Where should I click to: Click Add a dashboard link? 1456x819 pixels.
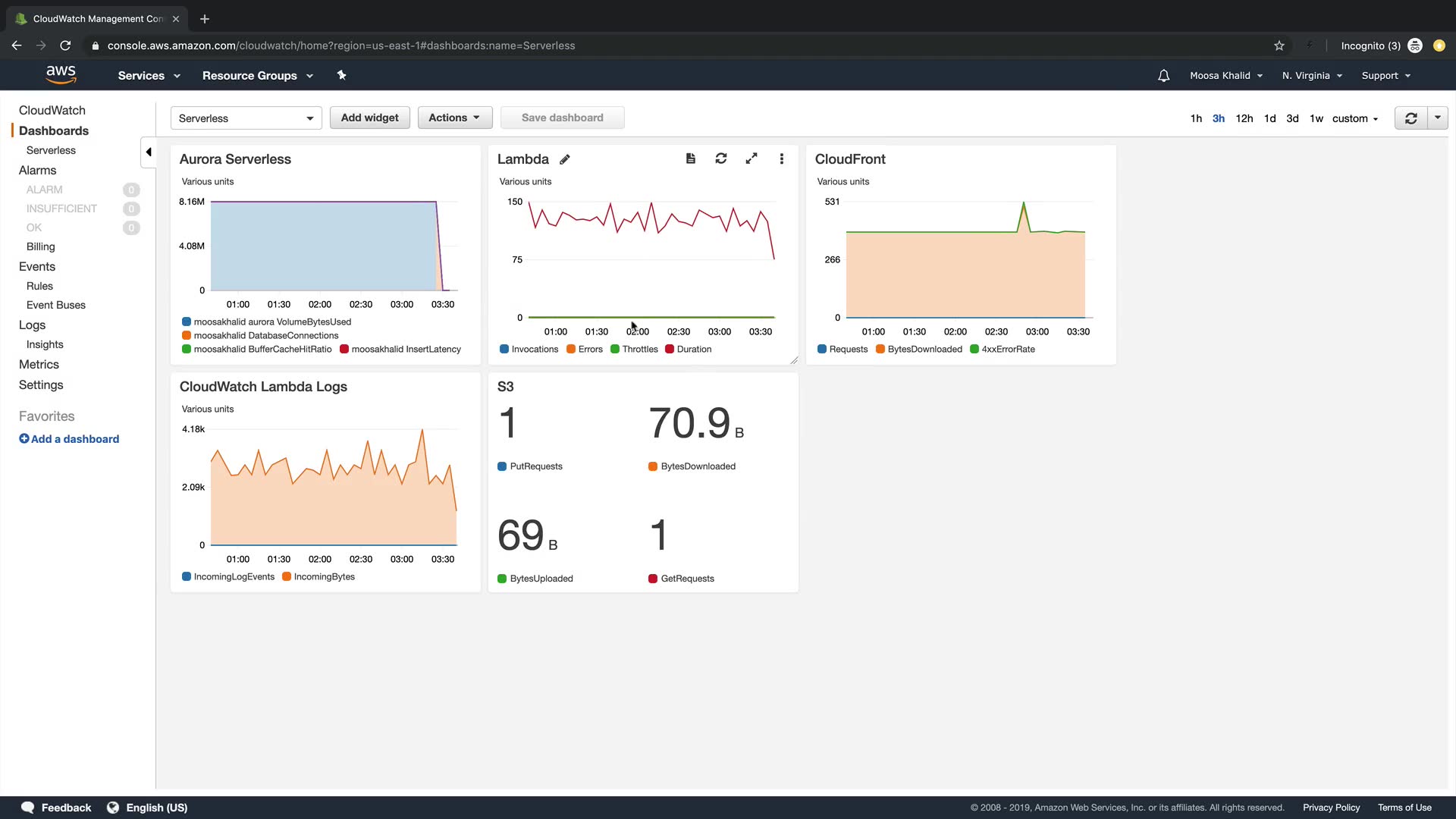tap(69, 439)
